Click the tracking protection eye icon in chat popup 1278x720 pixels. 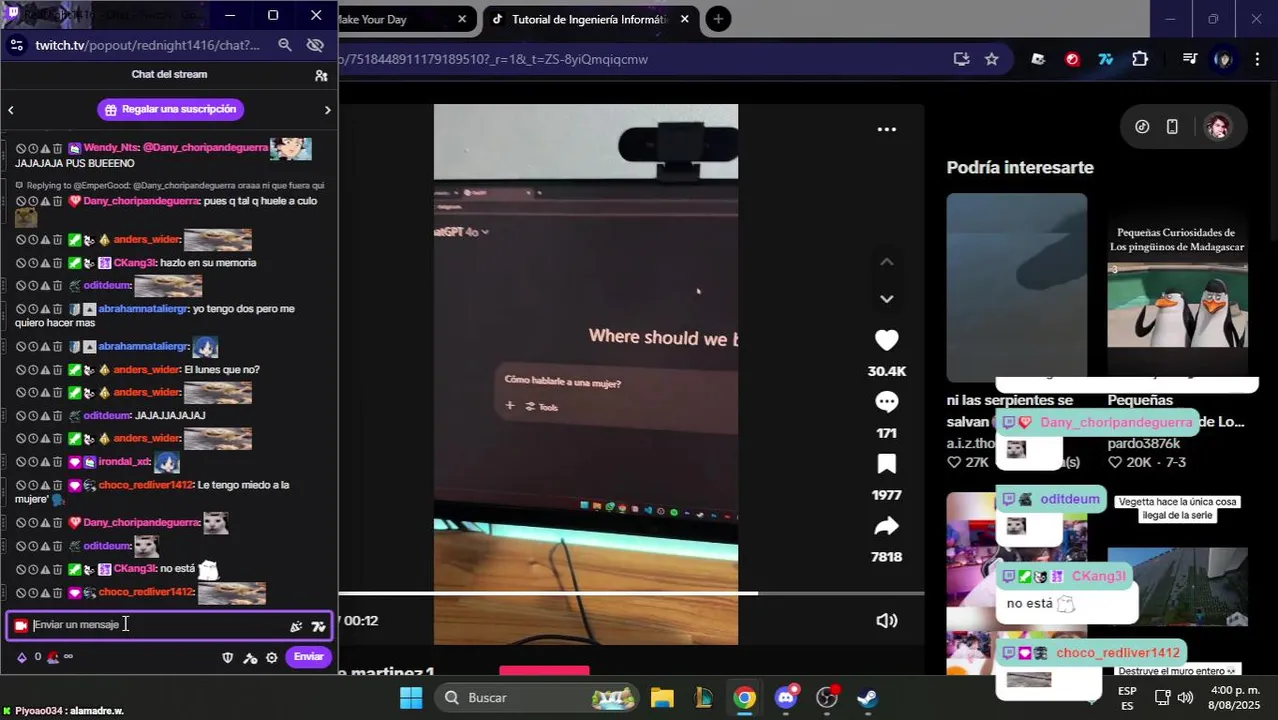pos(316,45)
